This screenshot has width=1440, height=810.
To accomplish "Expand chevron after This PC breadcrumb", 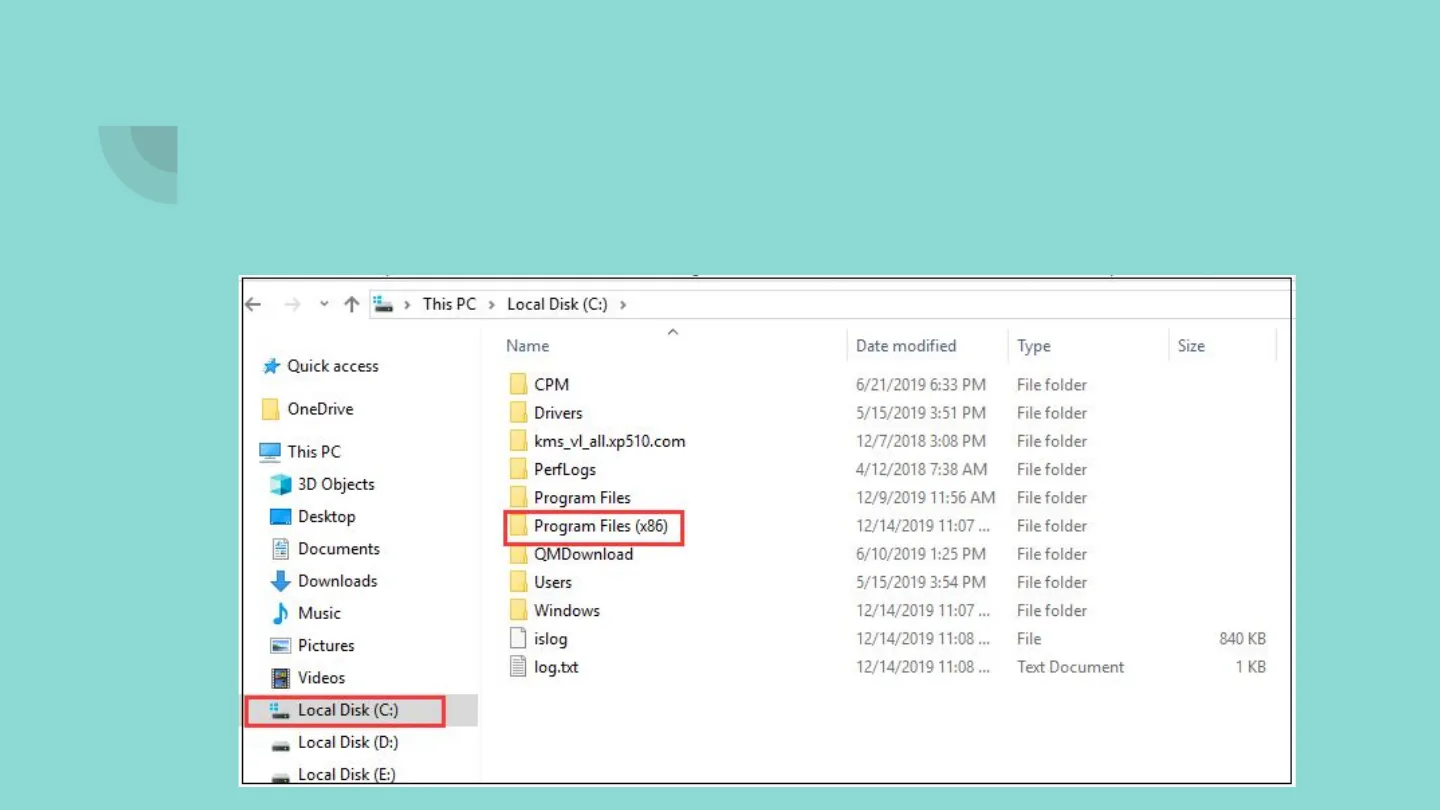I will point(492,304).
